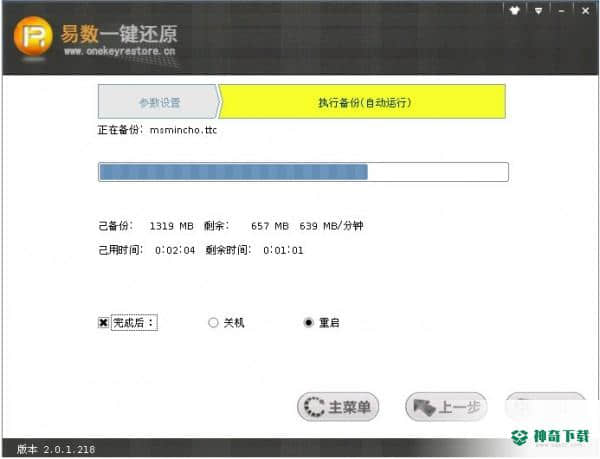The image size is (600, 459).
Task: Toggle the 完成后 checkbox
Action: click(x=103, y=322)
